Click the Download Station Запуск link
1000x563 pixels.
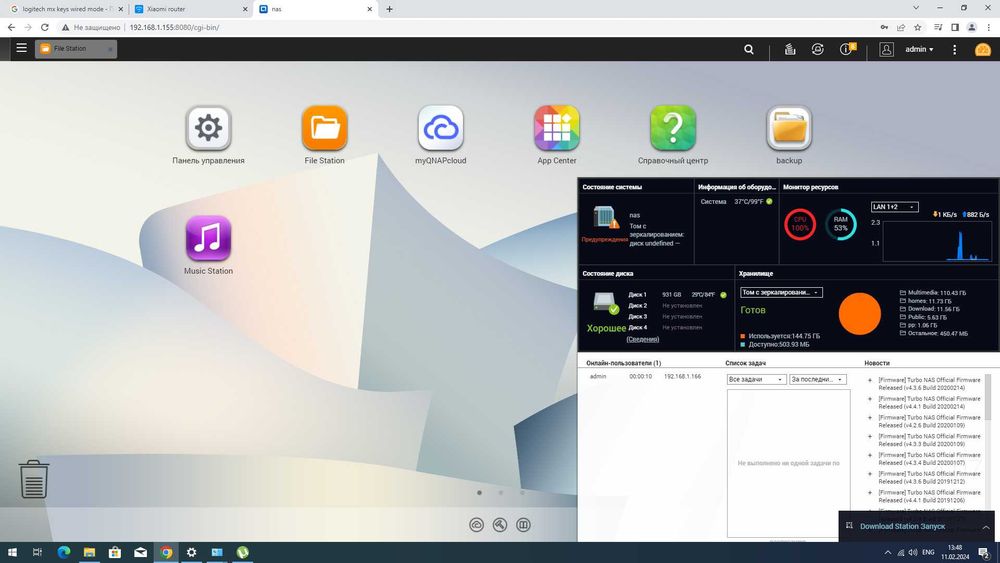pos(902,526)
